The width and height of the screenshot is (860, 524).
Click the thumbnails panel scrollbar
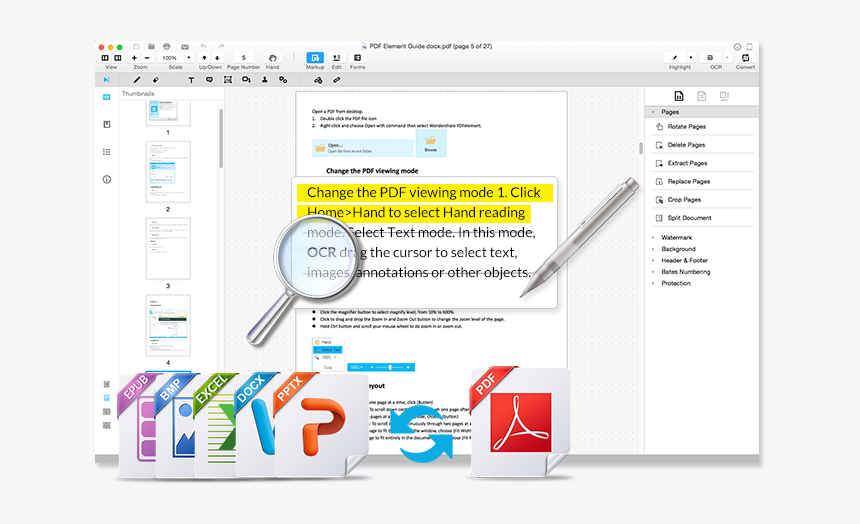pos(221,138)
